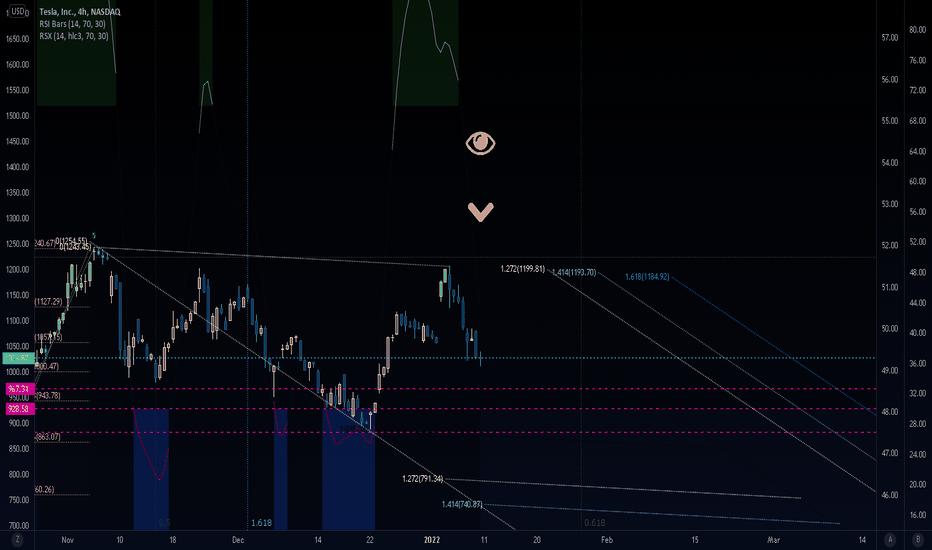This screenshot has width=932, height=550.
Task: Click 1650.00 on the left price axis
Action: point(17,39)
